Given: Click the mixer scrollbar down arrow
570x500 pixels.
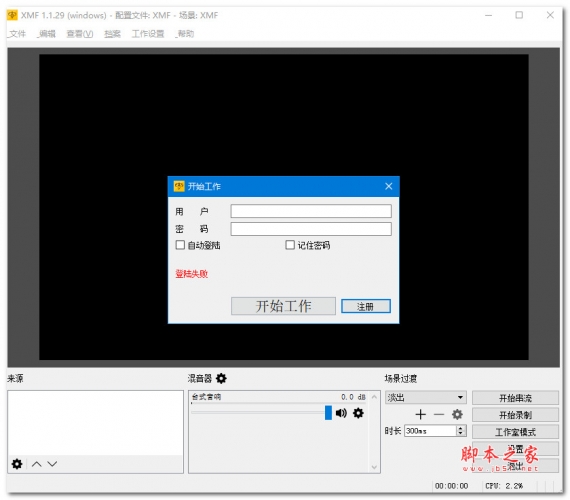Looking at the screenshot, I should click(x=374, y=467).
